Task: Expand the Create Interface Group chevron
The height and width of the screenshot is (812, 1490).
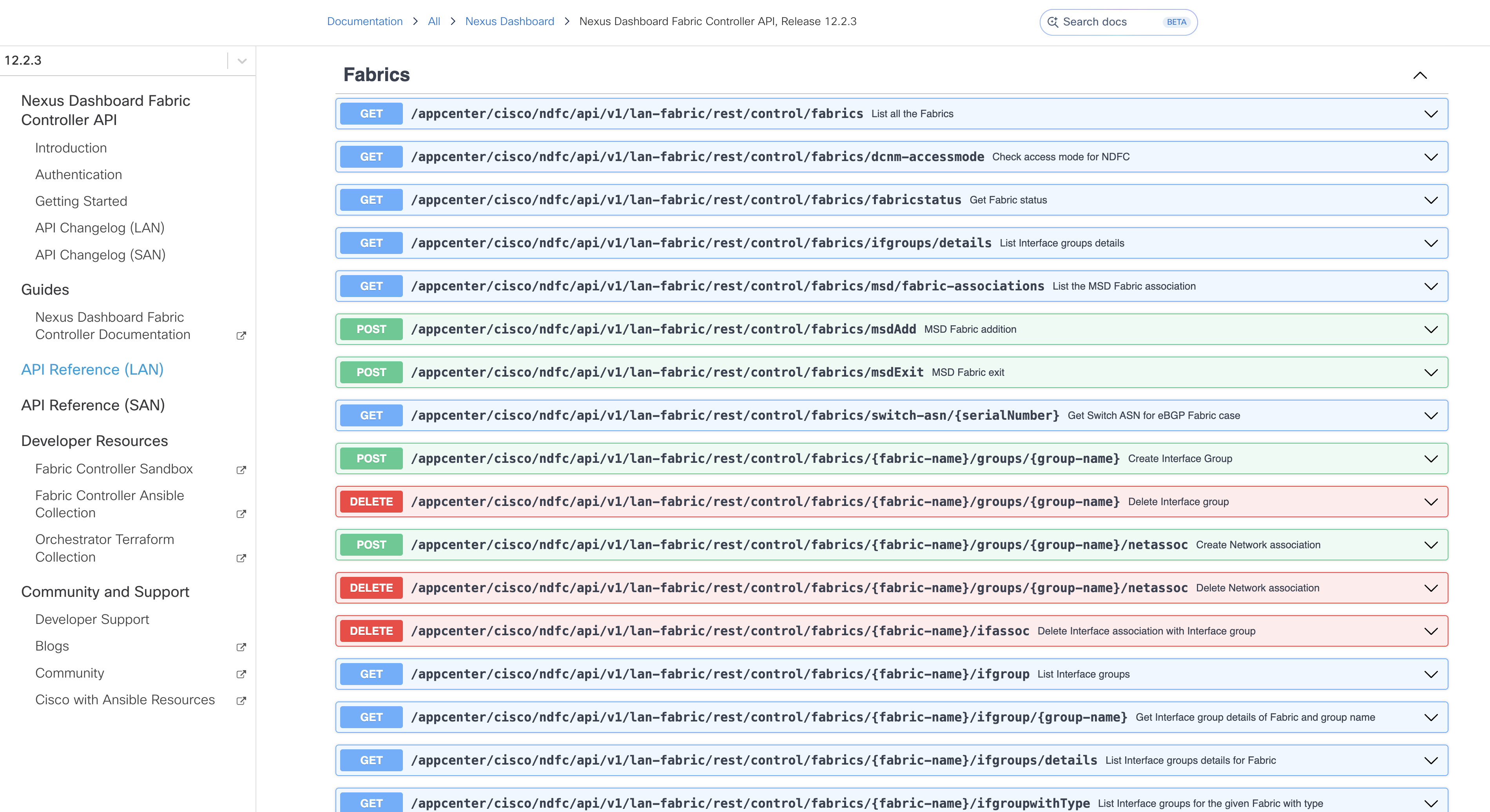Action: click(x=1431, y=459)
